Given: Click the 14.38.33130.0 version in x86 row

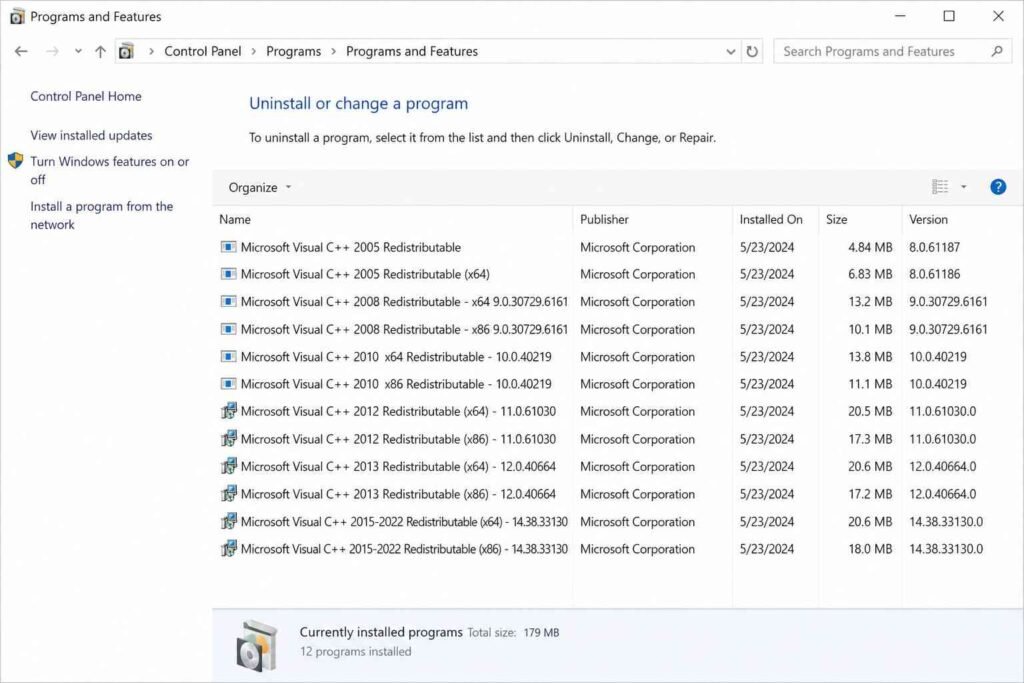Looking at the screenshot, I should click(946, 549).
